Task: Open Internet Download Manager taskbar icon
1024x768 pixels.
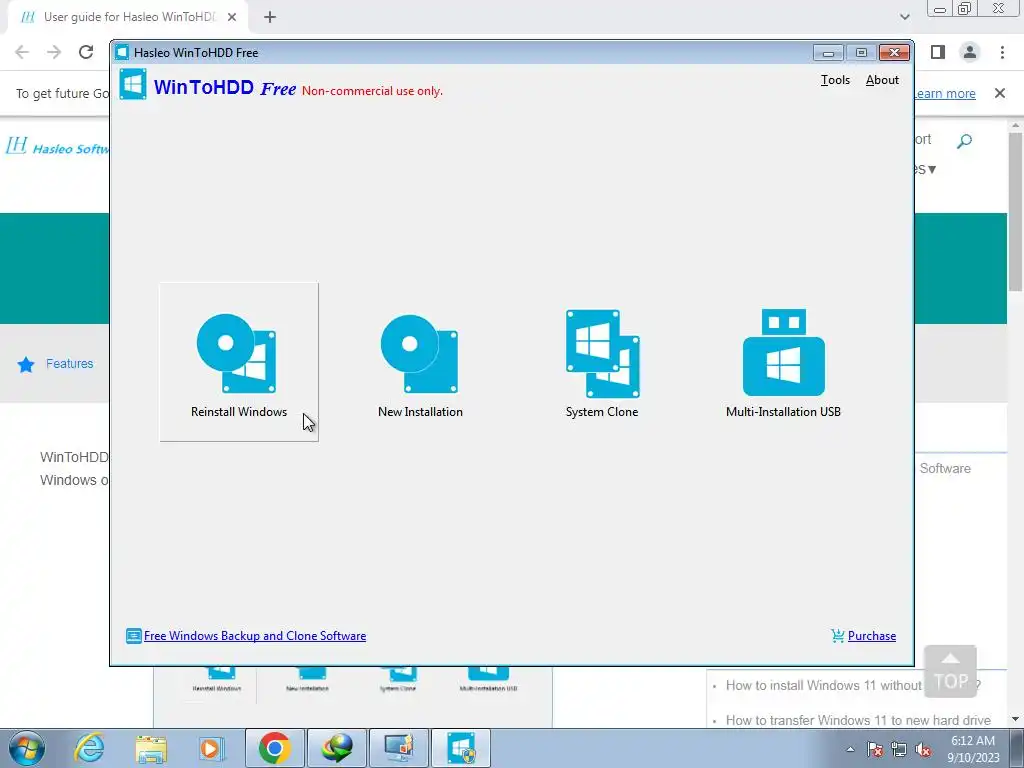Action: [337, 748]
